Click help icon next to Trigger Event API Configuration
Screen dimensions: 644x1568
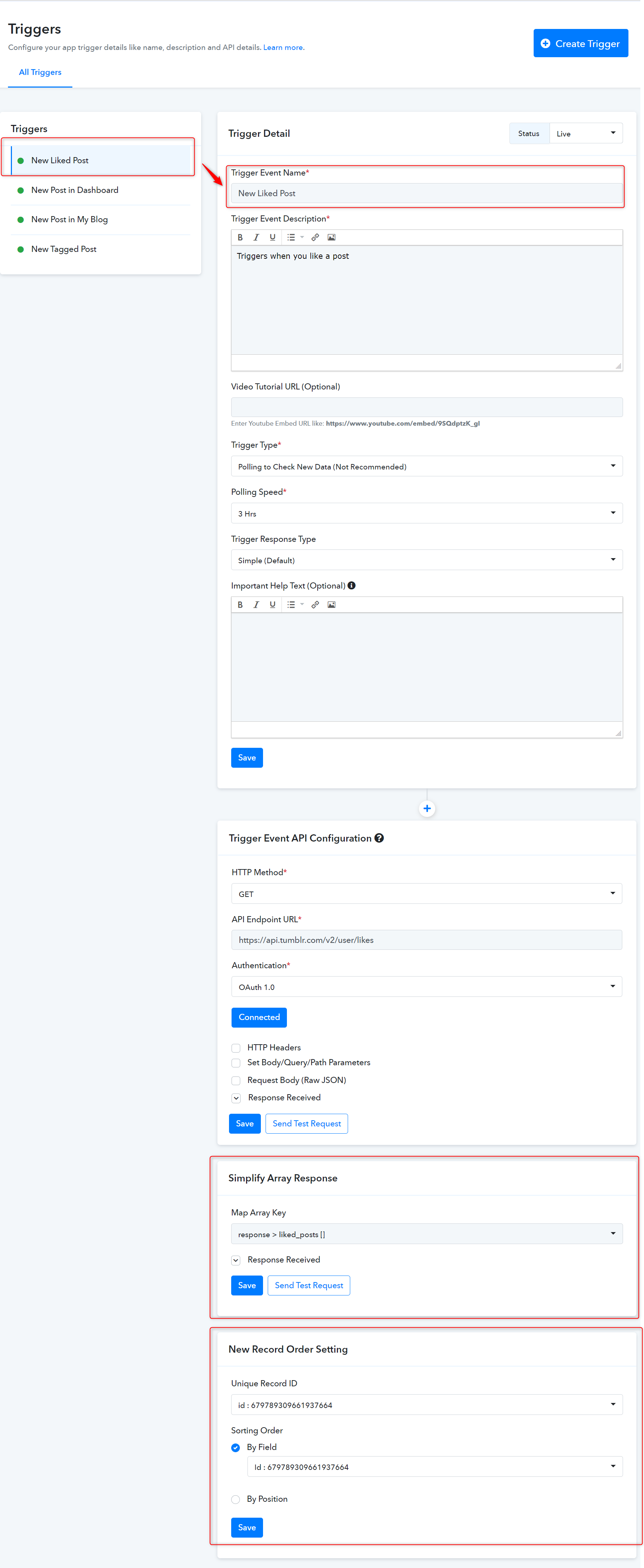(x=379, y=838)
